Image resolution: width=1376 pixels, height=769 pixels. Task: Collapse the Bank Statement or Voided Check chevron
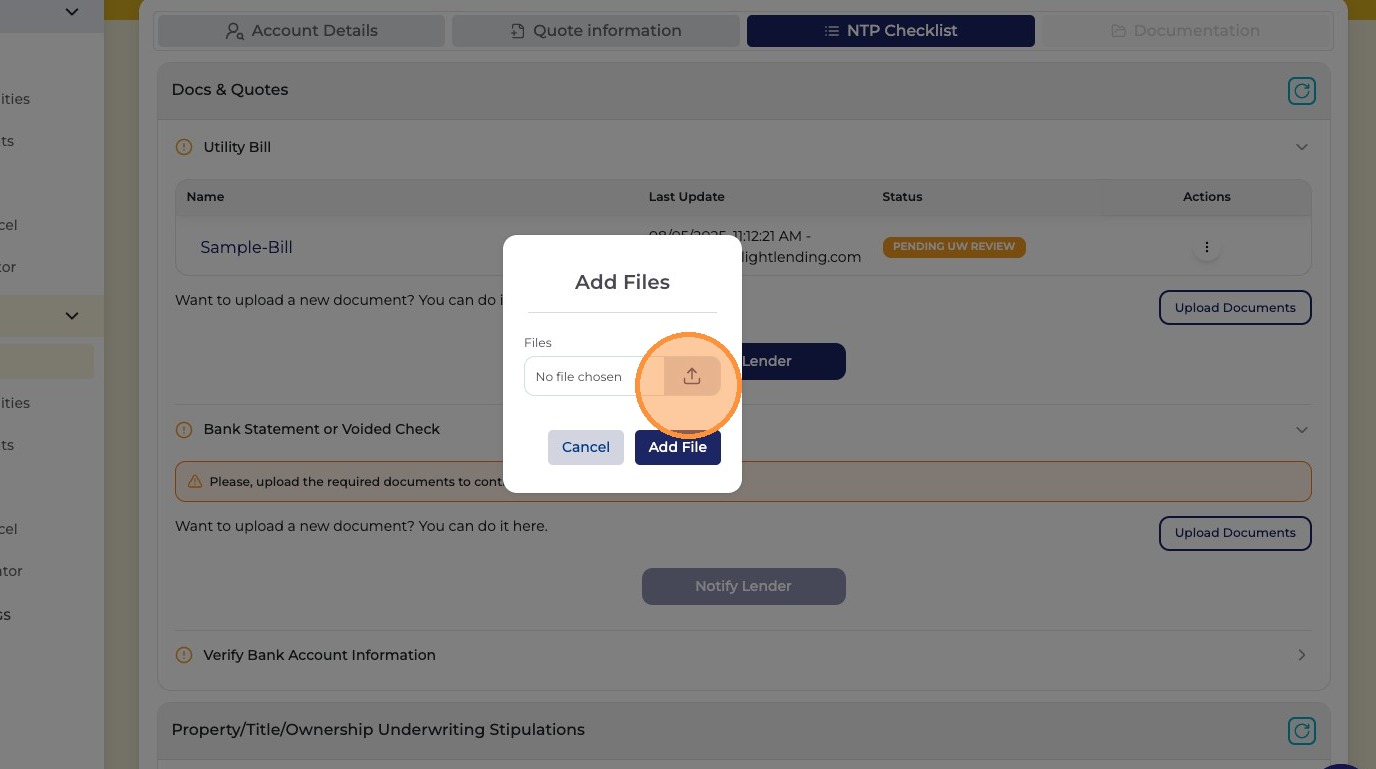tap(1301, 429)
